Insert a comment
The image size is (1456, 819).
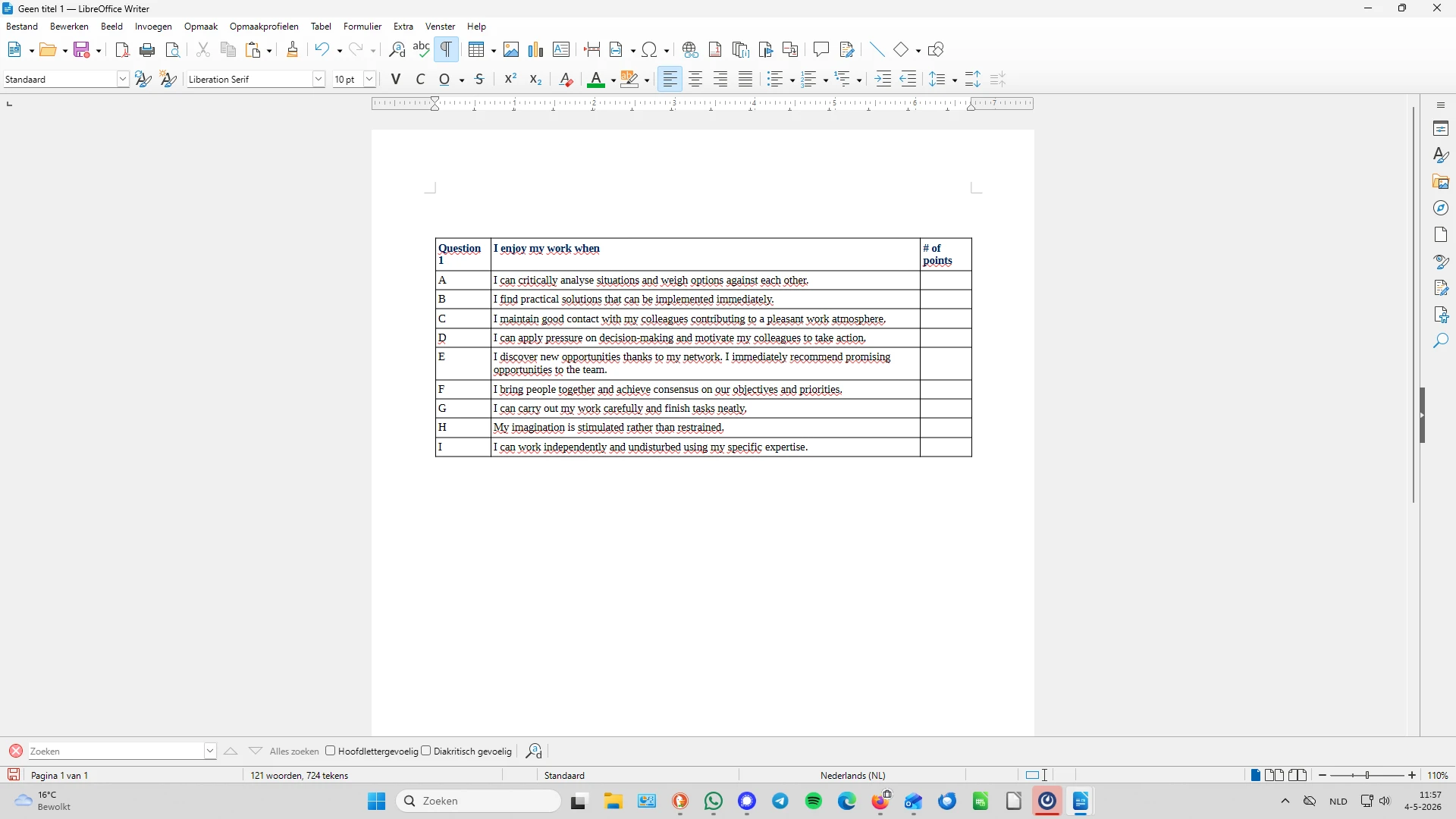coord(821,50)
